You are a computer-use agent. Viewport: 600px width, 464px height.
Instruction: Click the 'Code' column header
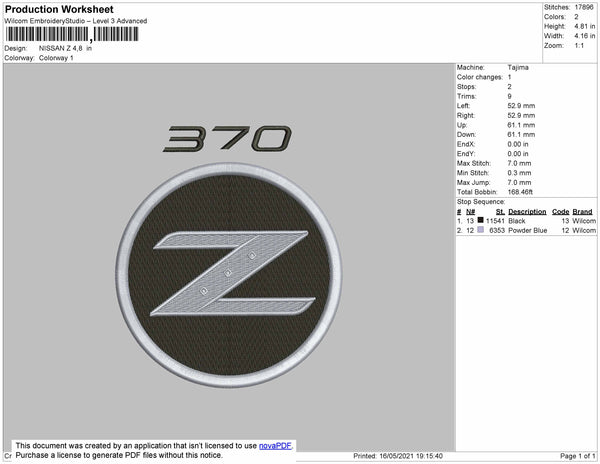click(561, 212)
